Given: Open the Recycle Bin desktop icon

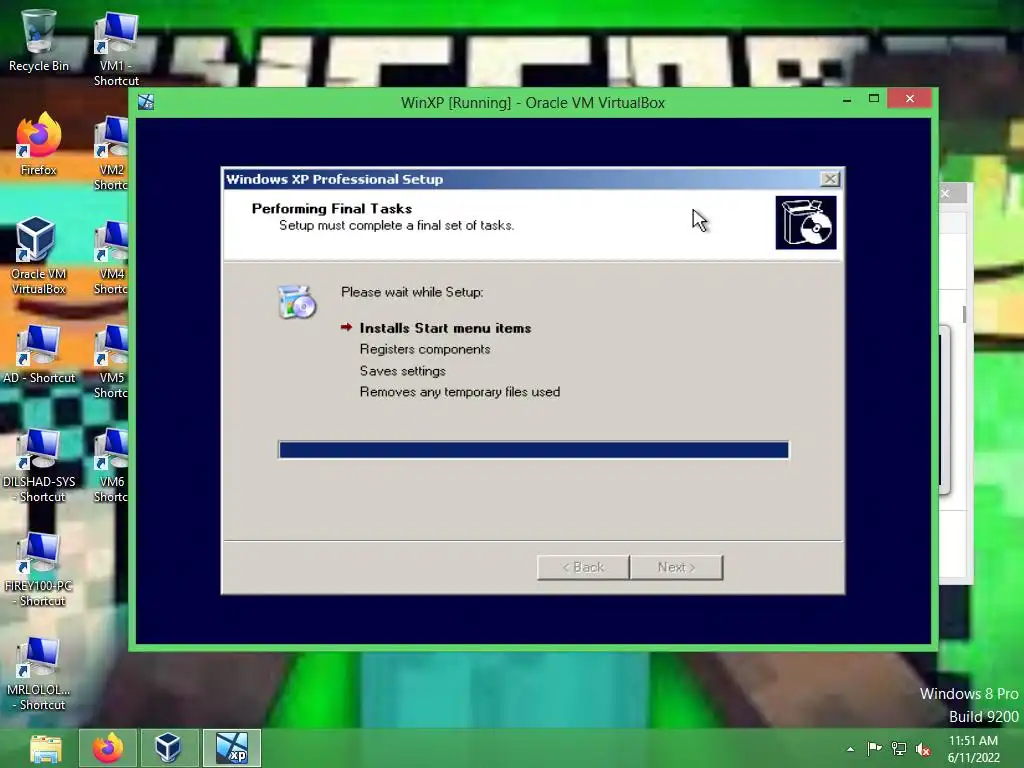Looking at the screenshot, I should click(39, 40).
